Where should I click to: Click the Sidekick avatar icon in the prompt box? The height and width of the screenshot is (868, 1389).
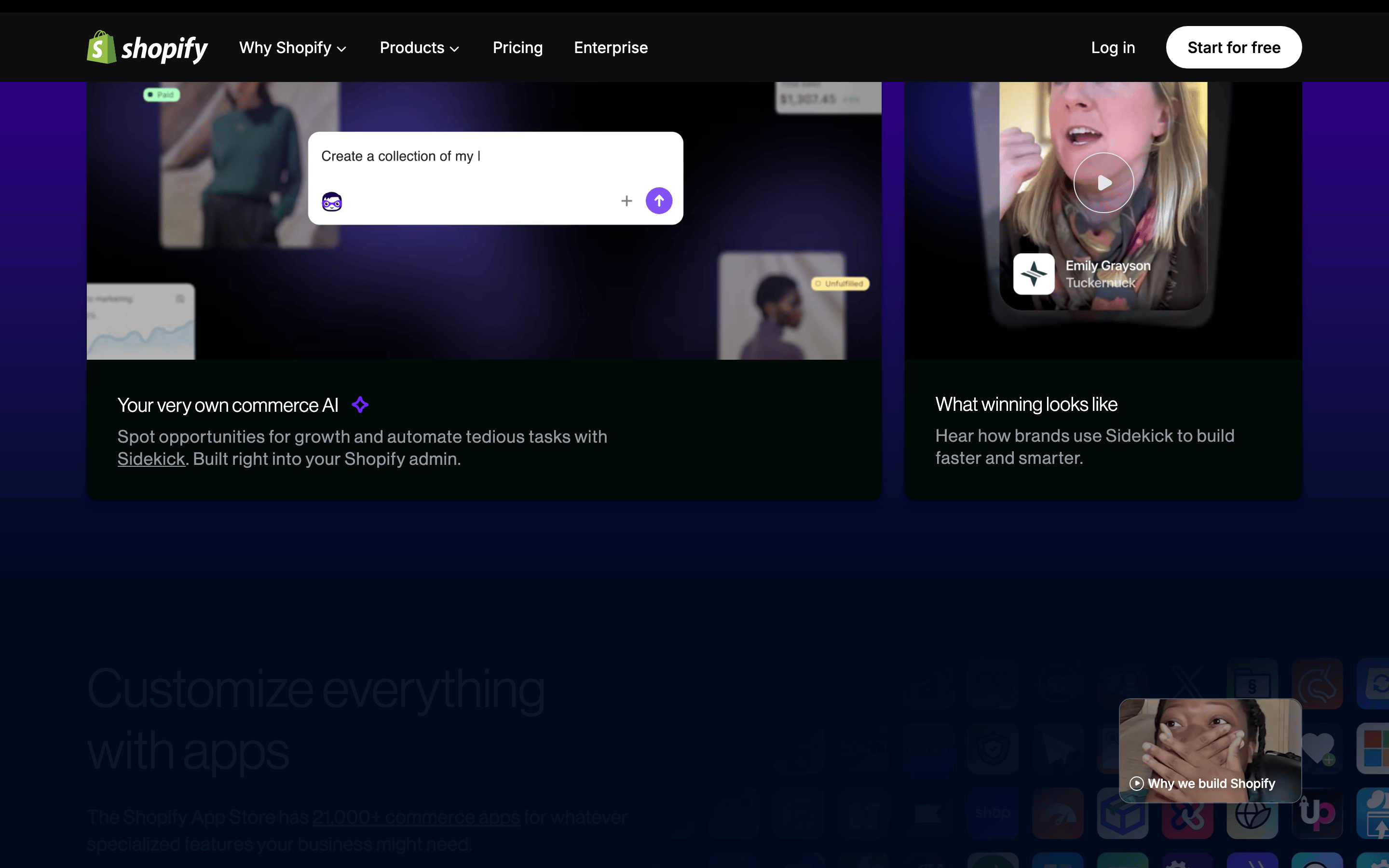332,202
